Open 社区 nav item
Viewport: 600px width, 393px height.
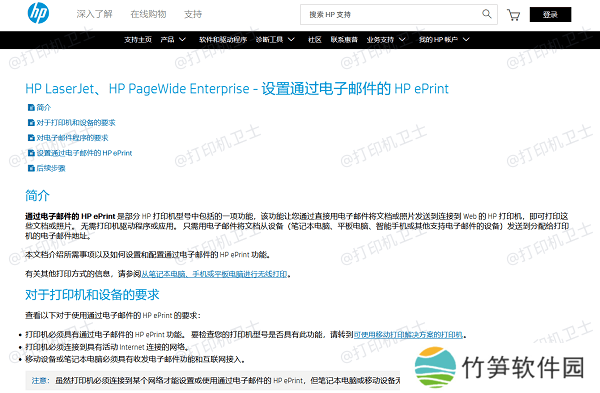tap(315, 39)
